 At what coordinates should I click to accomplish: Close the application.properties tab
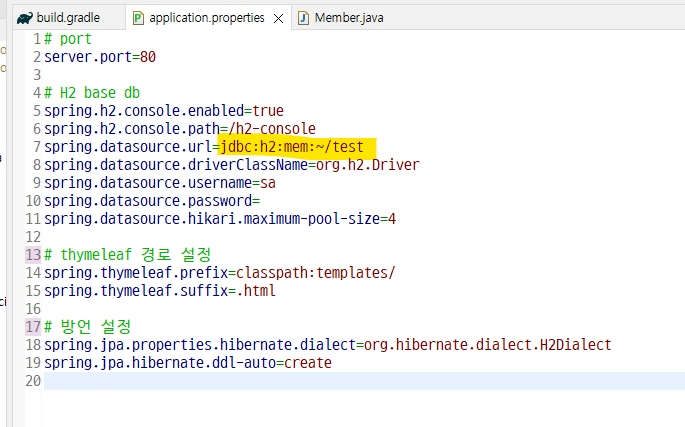pos(278,18)
